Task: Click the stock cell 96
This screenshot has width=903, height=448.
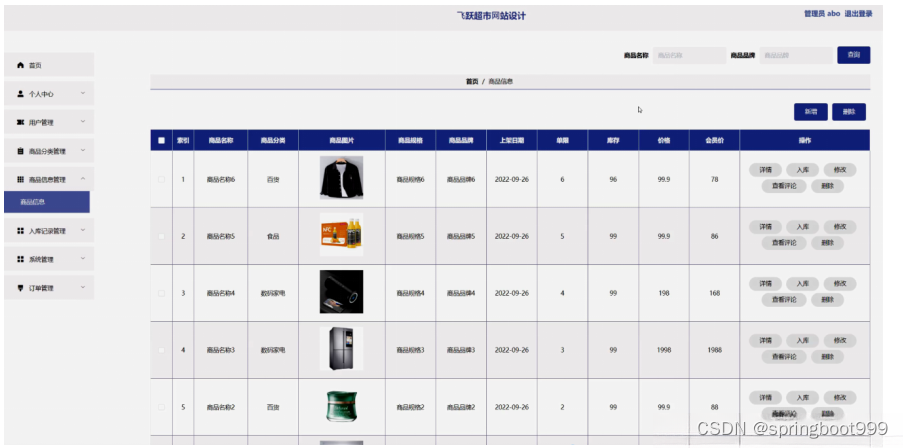Action: 613,179
